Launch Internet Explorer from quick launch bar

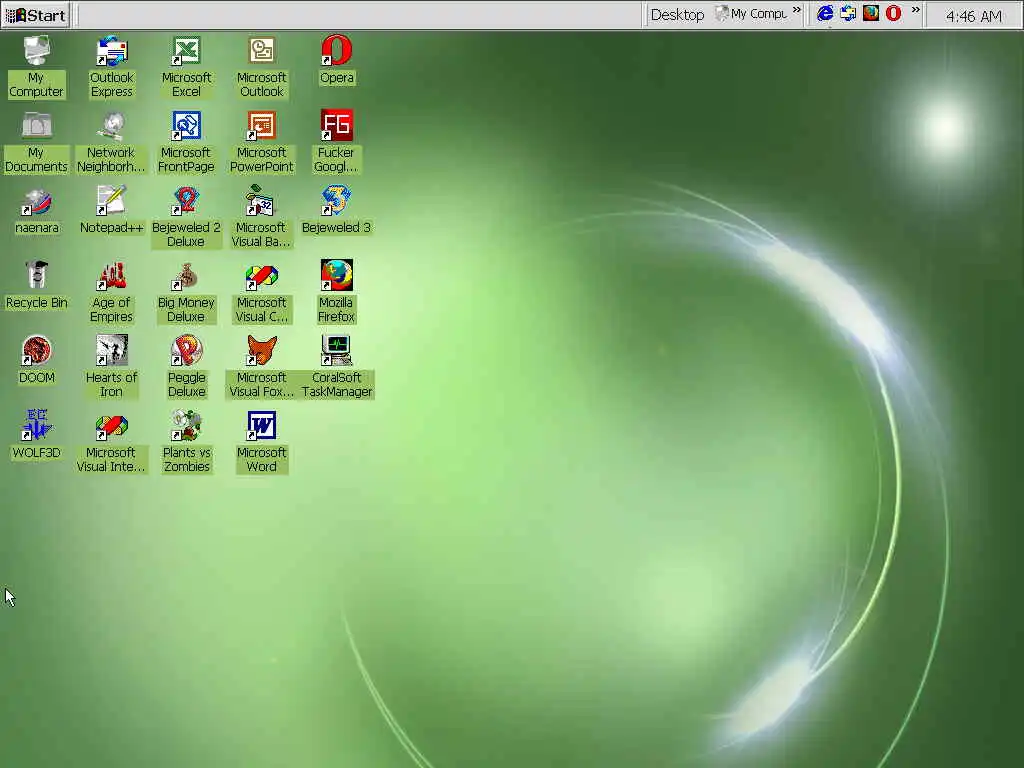825,14
